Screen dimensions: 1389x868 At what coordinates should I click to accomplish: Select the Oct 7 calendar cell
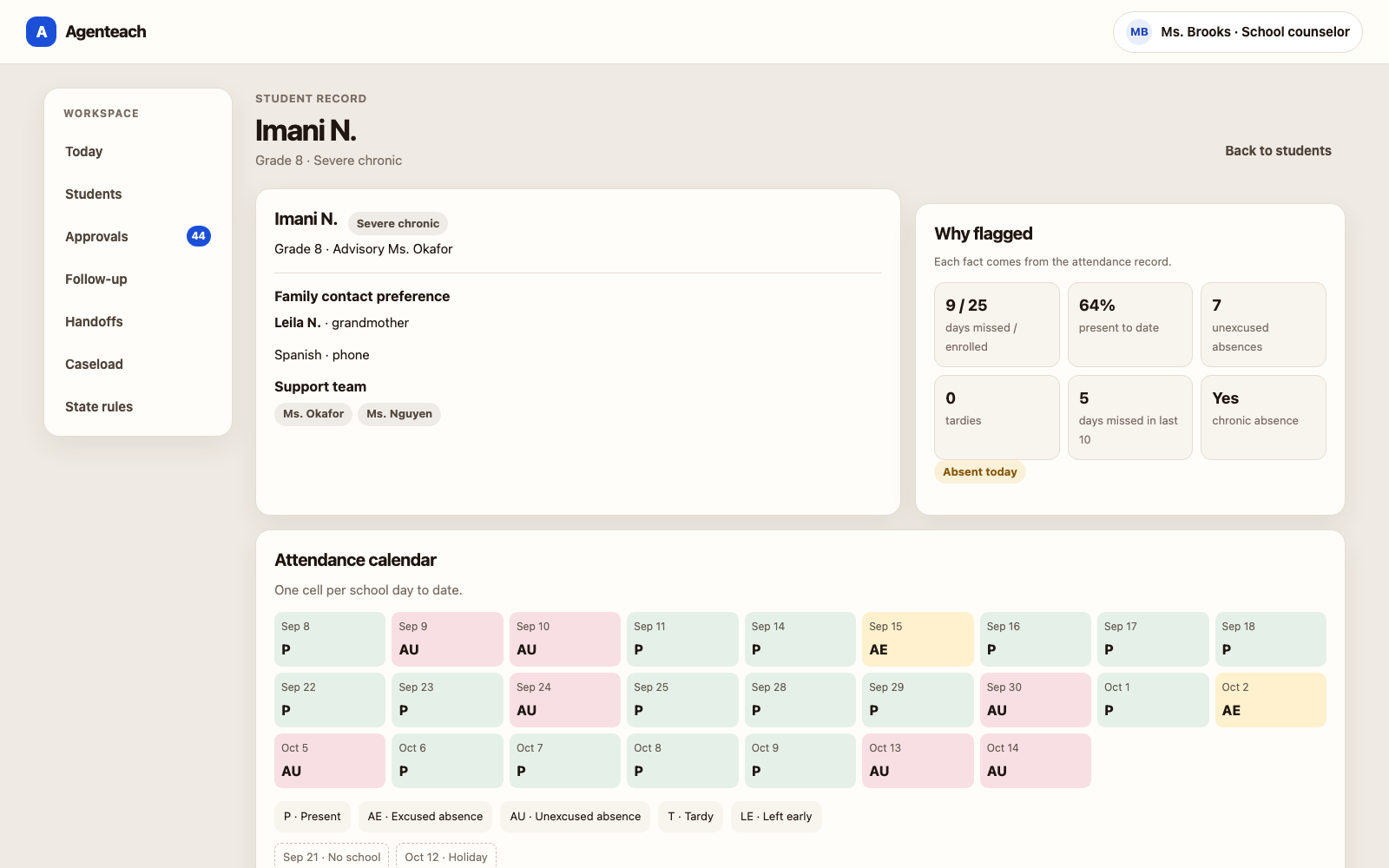pyautogui.click(x=565, y=761)
